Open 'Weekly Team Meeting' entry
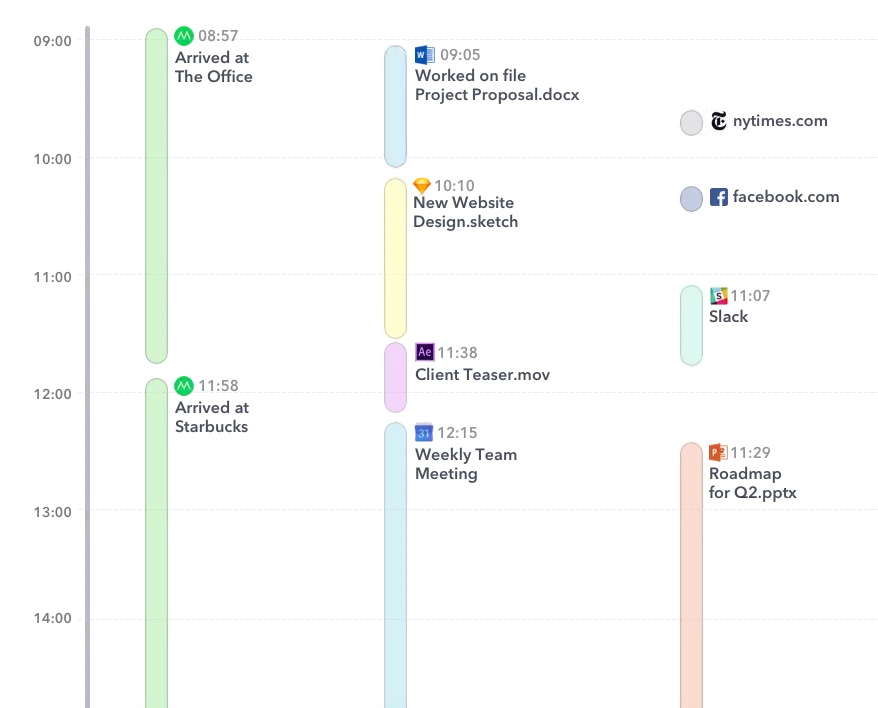 coord(466,464)
